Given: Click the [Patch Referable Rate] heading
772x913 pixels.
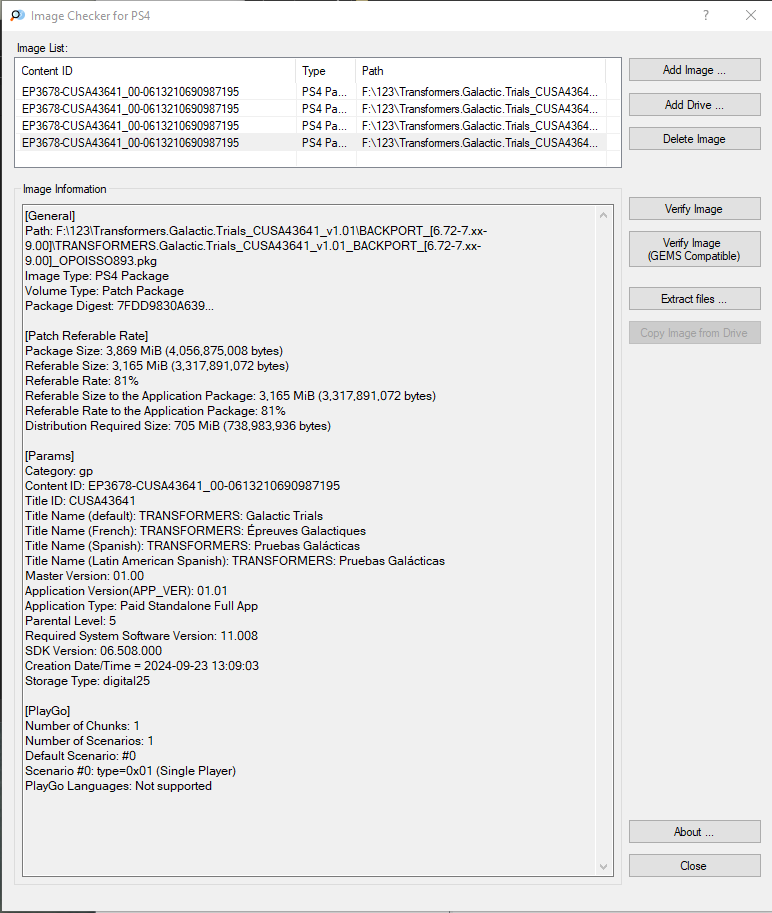Looking at the screenshot, I should pyautogui.click(x=87, y=336).
